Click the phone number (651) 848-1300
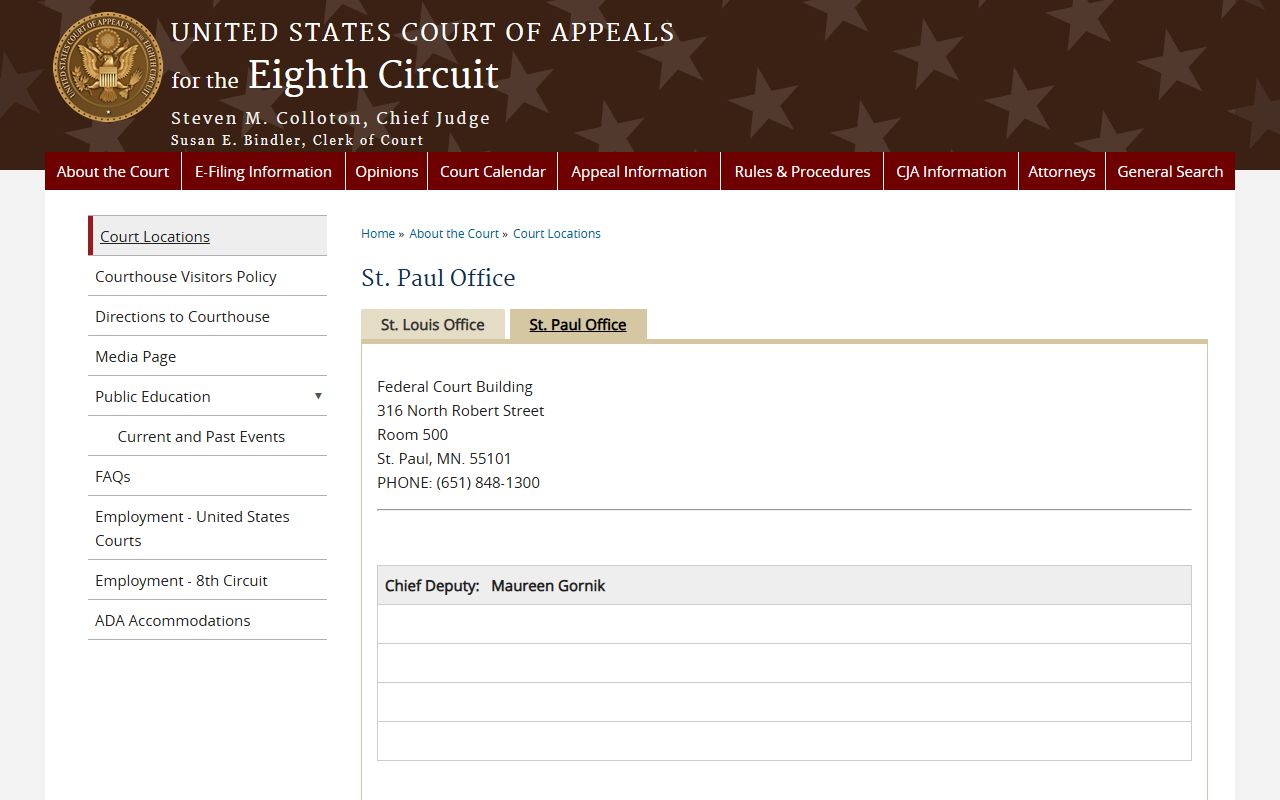Viewport: 1280px width, 800px height. pos(488,482)
